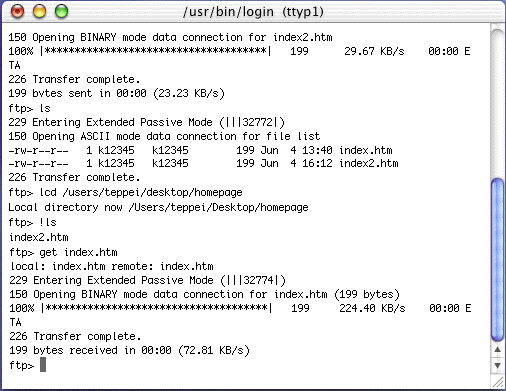Click the scrollbar track above the thumb
Screen dimensions: 506x391
click(497, 103)
